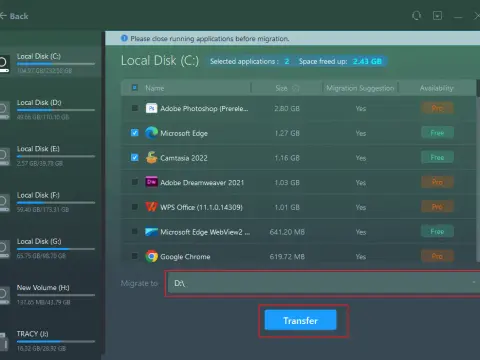The width and height of the screenshot is (480, 360).
Task: Click the Pro badge for WPS Office
Action: pos(437,207)
